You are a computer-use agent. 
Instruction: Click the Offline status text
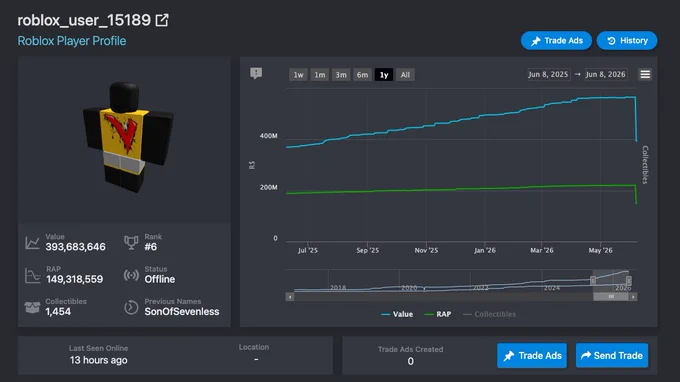pyautogui.click(x=160, y=279)
